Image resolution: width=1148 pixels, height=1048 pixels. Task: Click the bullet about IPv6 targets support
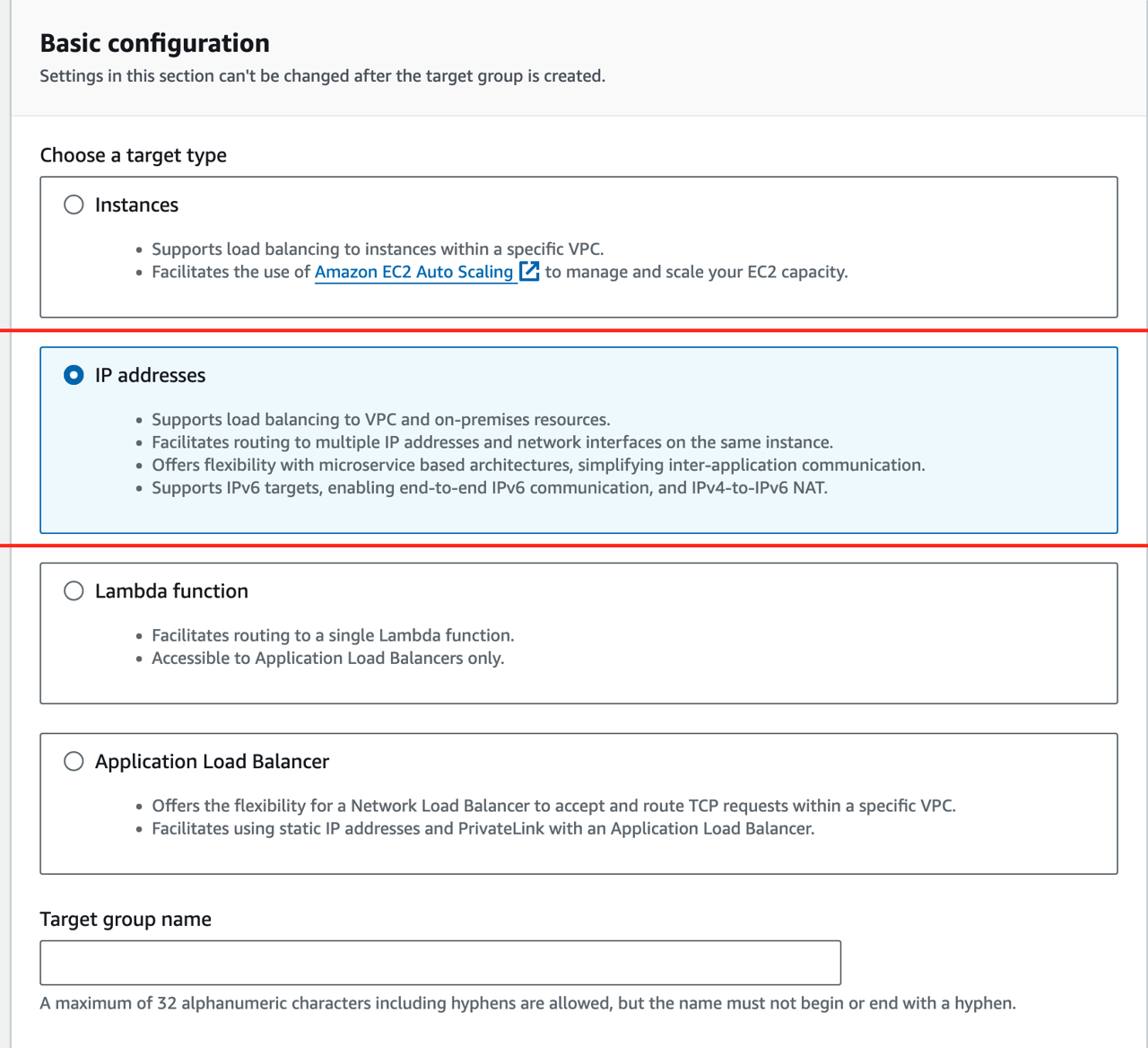click(489, 488)
